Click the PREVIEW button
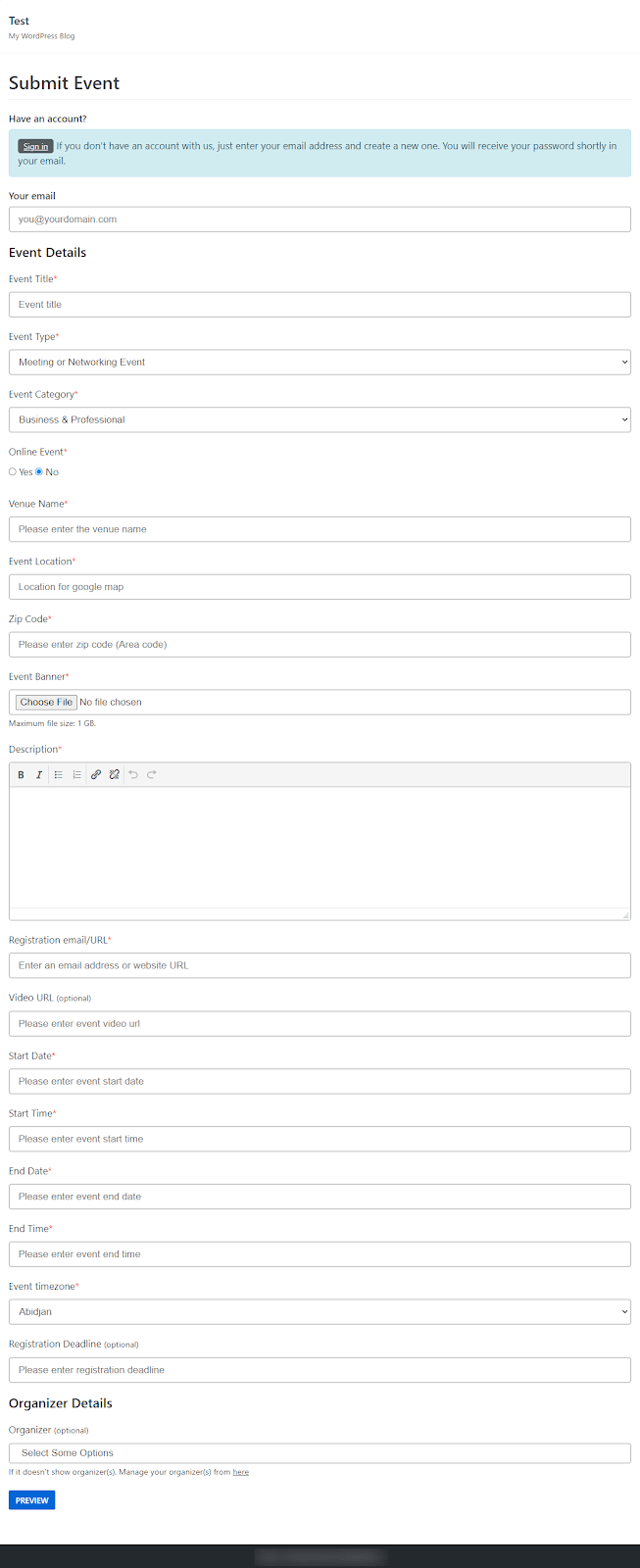 click(31, 1500)
